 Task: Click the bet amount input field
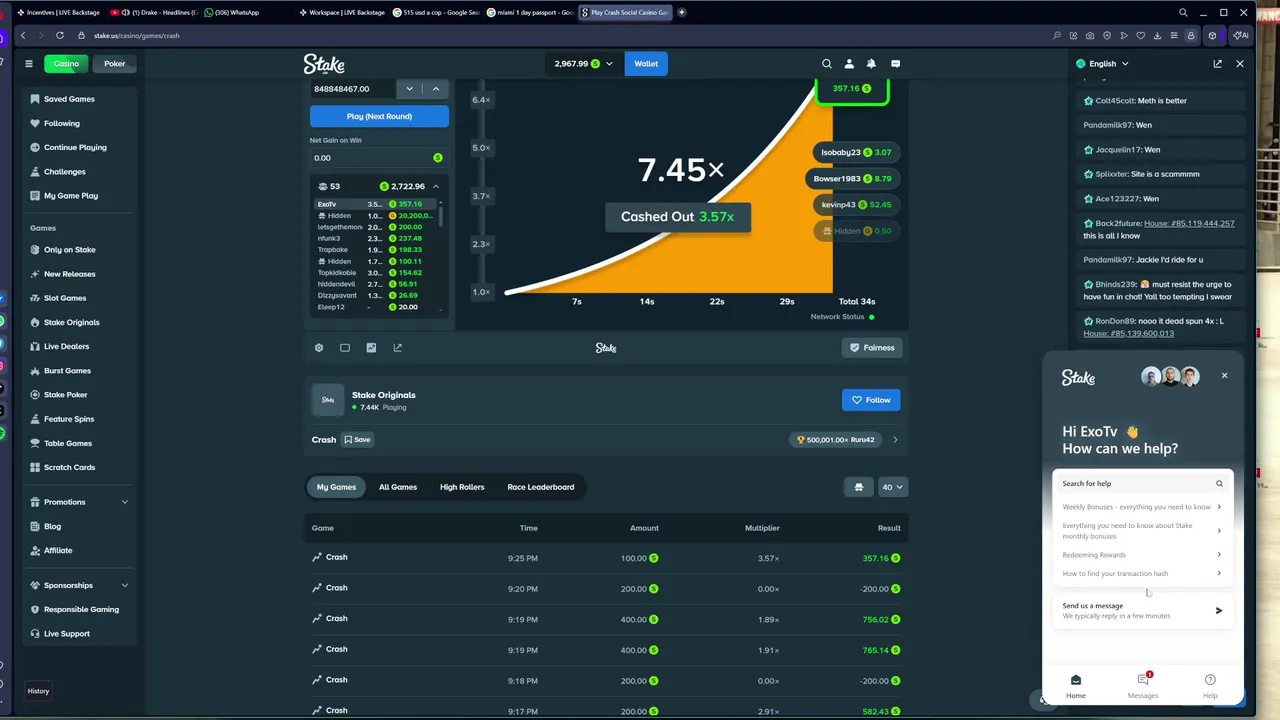(353, 89)
